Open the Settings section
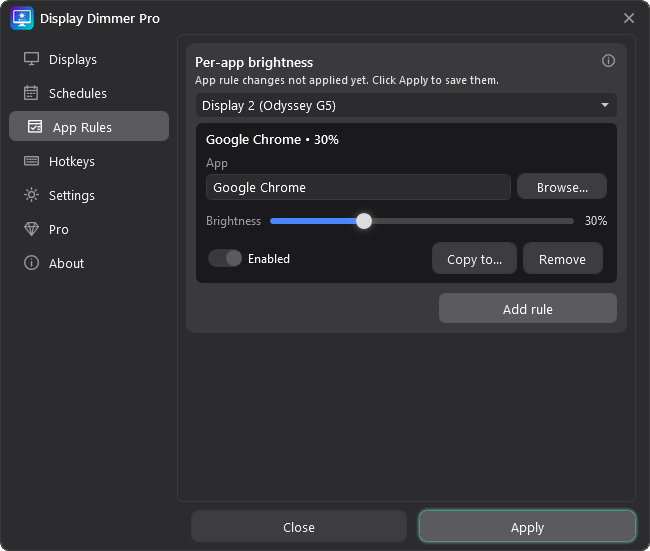 tap(89, 195)
